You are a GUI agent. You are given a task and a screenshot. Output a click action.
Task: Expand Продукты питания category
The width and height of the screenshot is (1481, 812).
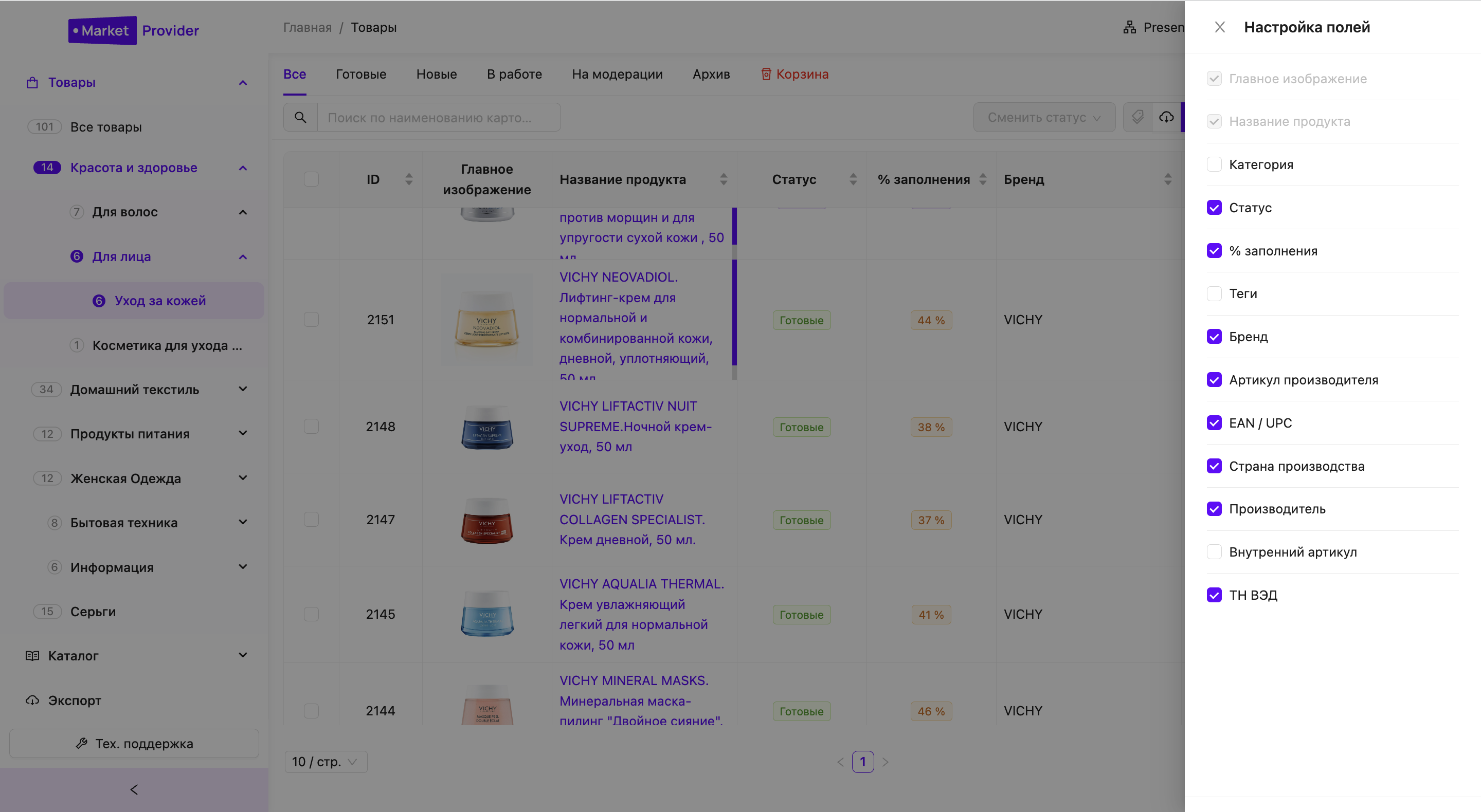pyautogui.click(x=243, y=433)
